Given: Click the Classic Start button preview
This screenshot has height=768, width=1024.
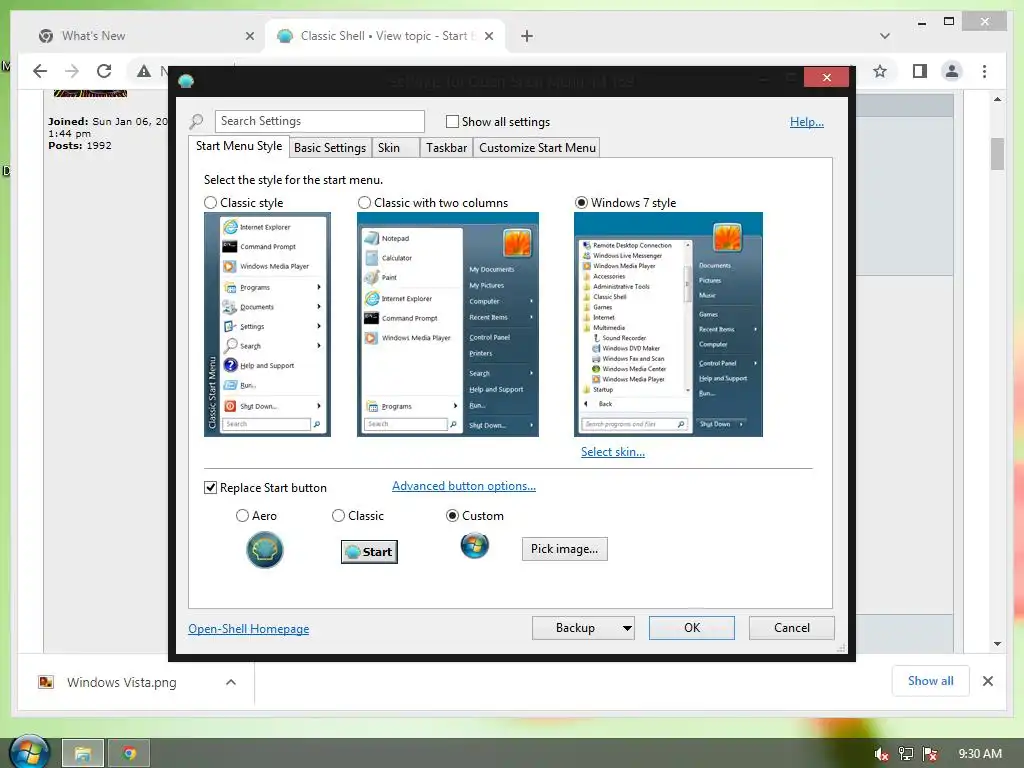Looking at the screenshot, I should click(x=369, y=552).
